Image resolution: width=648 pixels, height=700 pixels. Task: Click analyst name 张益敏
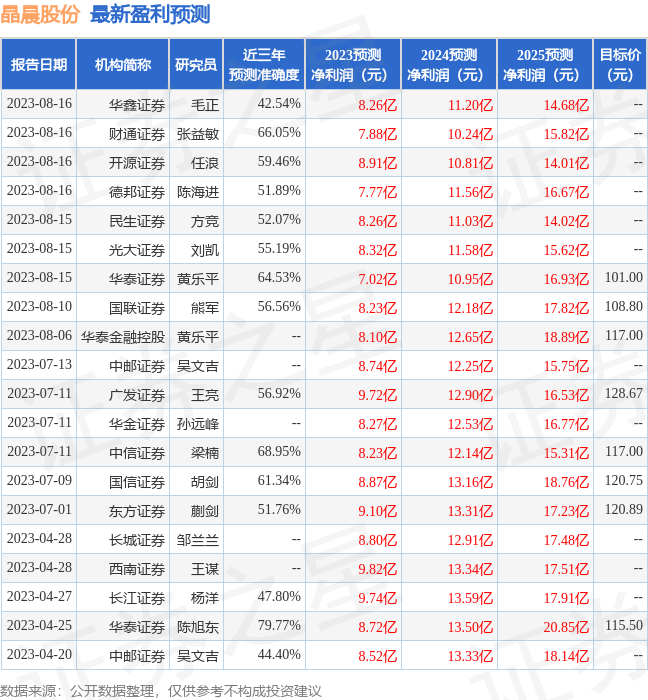pyautogui.click(x=198, y=134)
